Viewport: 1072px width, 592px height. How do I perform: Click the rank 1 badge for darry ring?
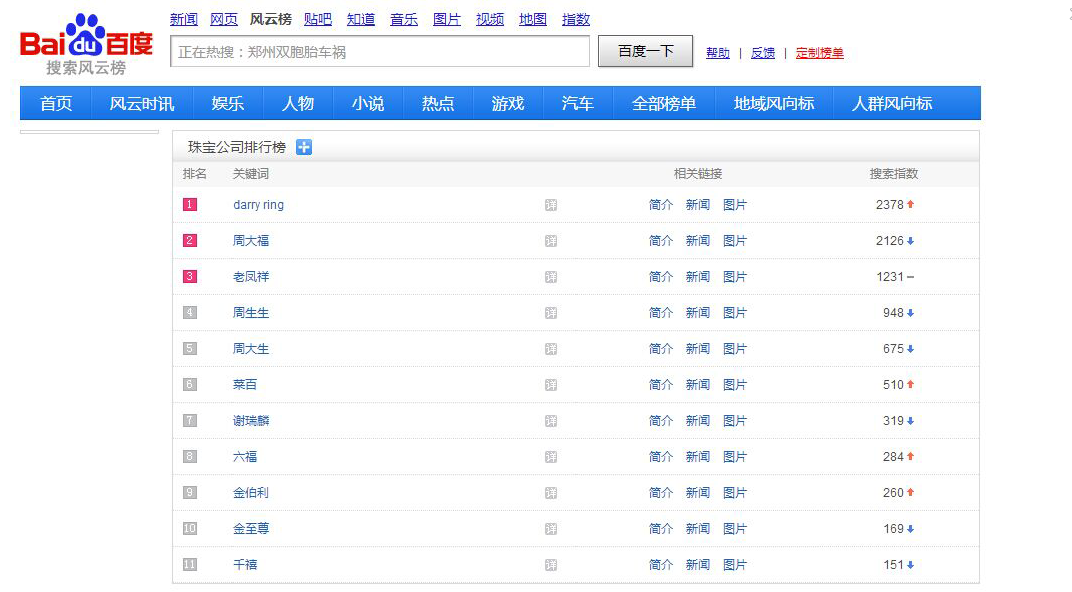[x=190, y=204]
